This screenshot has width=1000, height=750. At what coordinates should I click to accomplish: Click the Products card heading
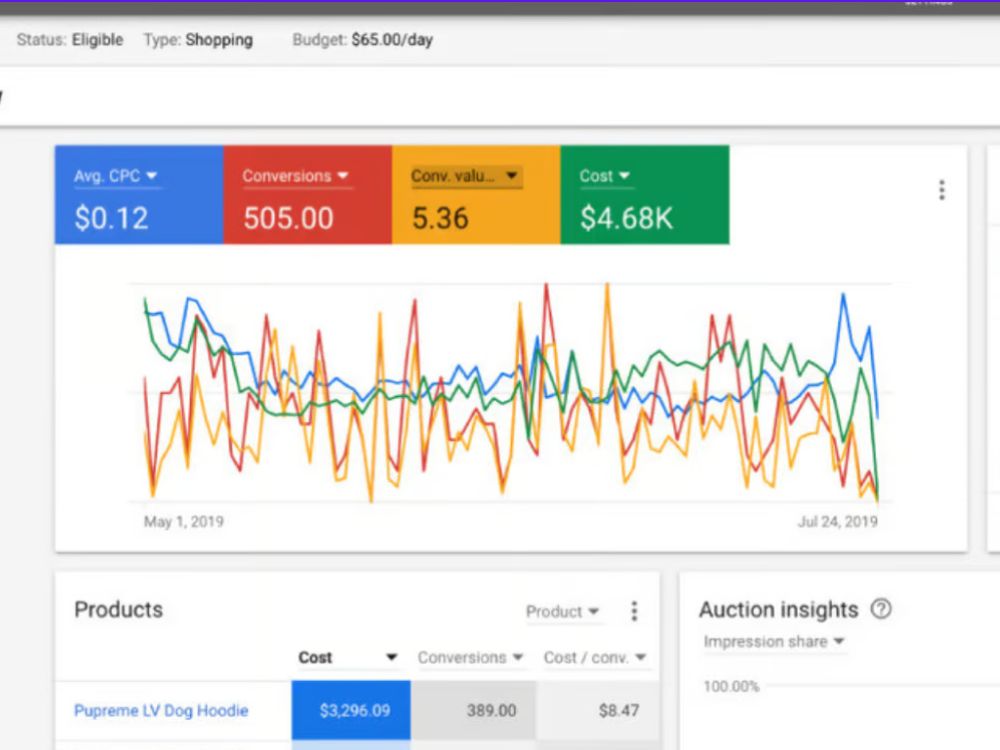[119, 610]
